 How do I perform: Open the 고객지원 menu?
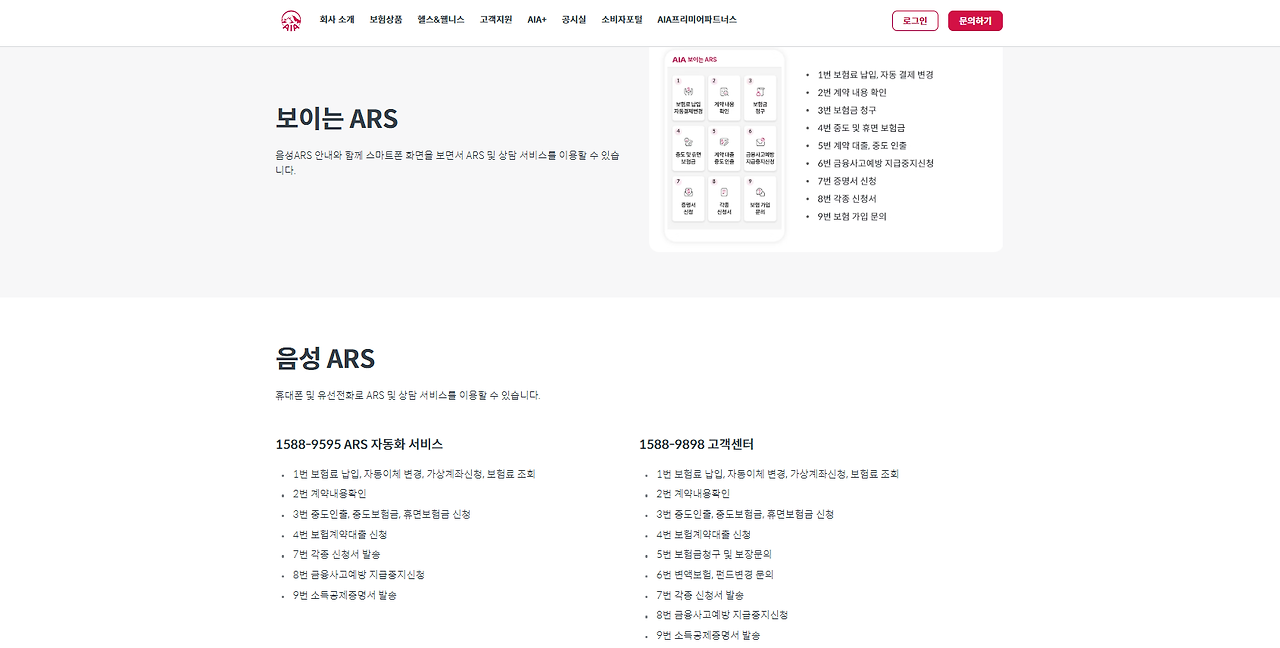(496, 20)
